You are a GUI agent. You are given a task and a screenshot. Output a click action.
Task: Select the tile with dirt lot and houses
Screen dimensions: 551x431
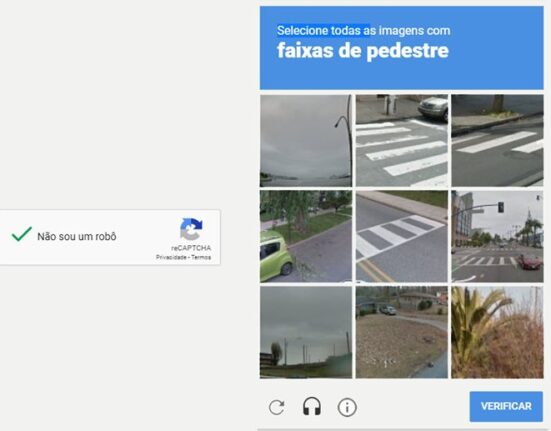[402, 332]
